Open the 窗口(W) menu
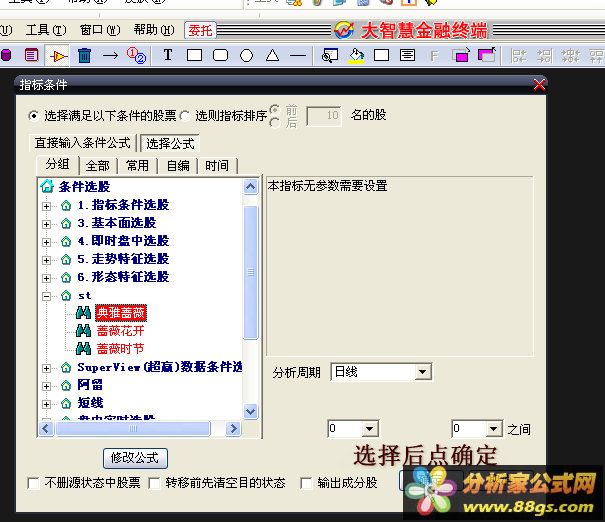The height and width of the screenshot is (522, 605). 100,30
